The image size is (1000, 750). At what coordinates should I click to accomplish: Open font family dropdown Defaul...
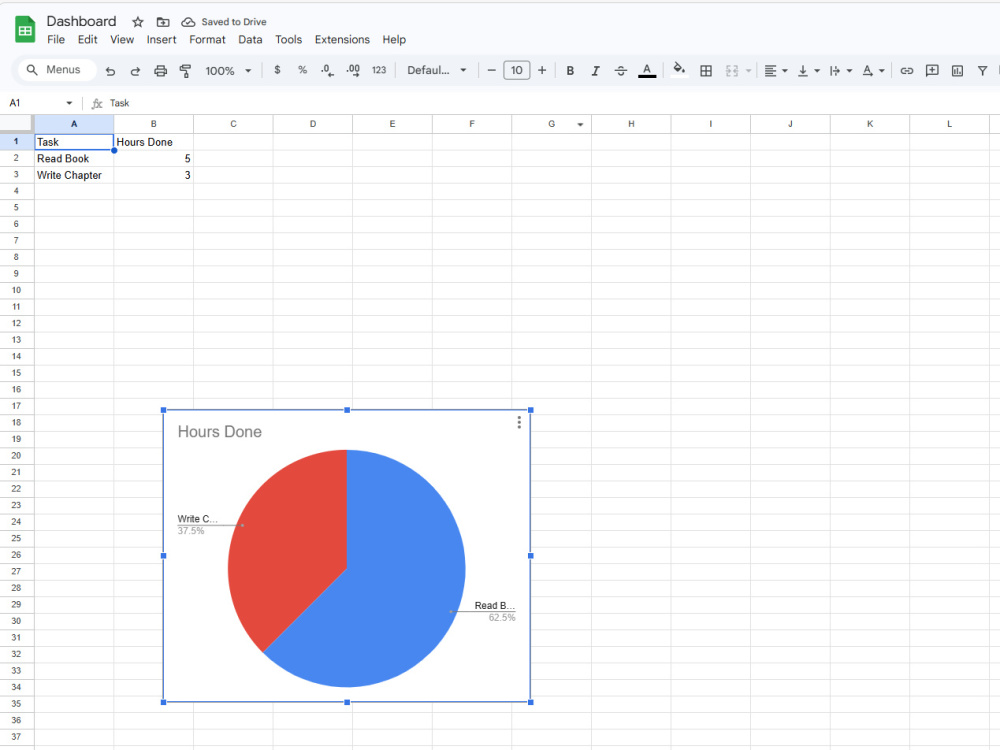pyautogui.click(x=437, y=70)
